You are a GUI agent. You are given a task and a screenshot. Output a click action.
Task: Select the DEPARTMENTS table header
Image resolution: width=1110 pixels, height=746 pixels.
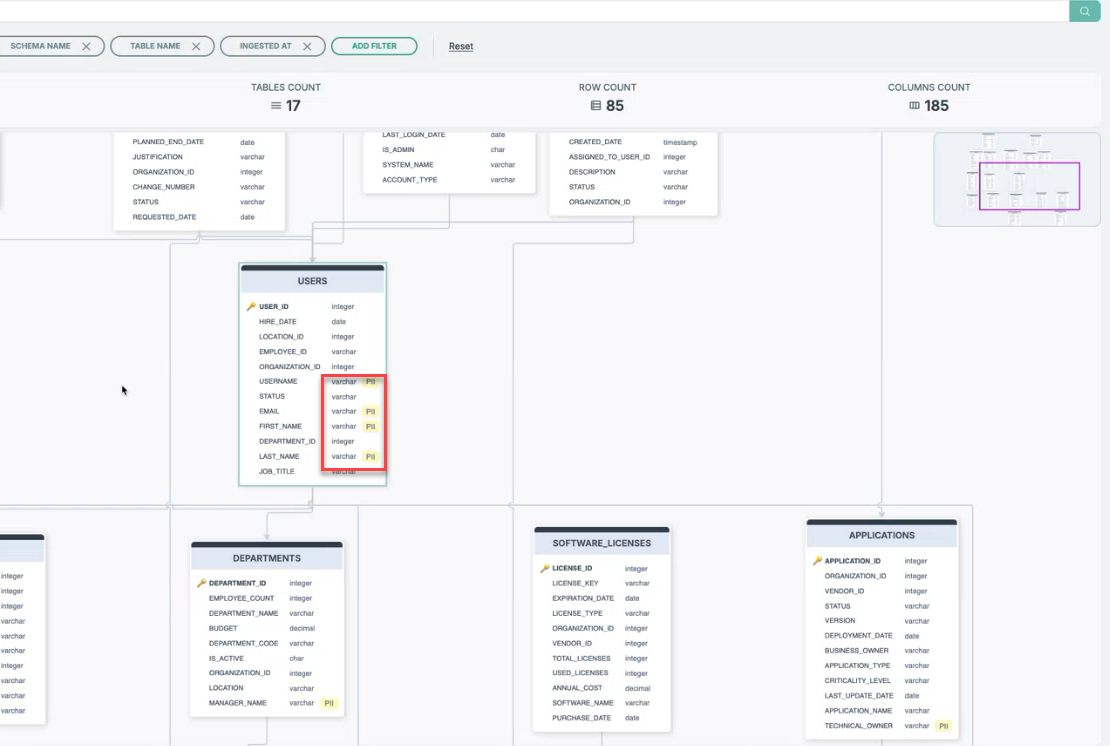[x=266, y=558]
